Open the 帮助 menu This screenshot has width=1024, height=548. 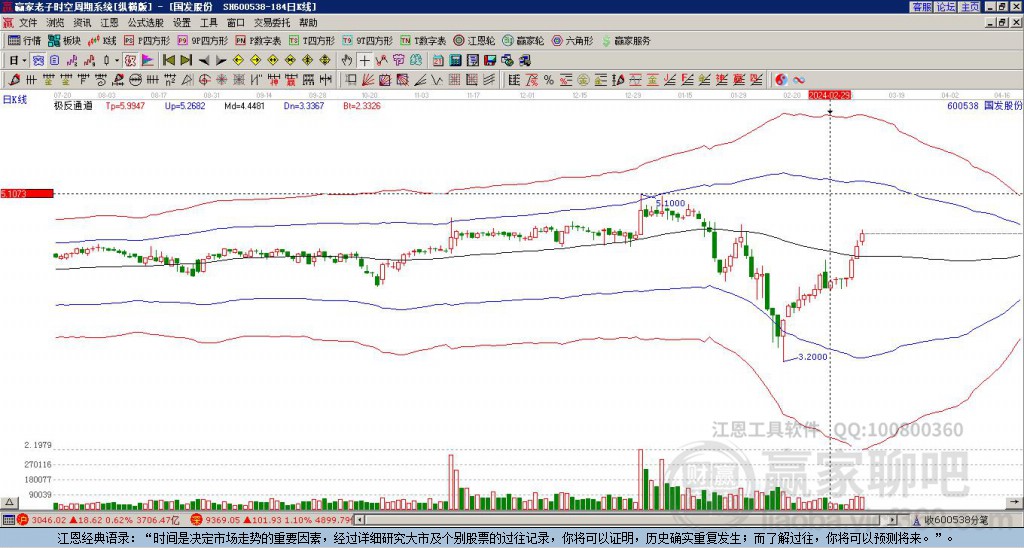308,23
